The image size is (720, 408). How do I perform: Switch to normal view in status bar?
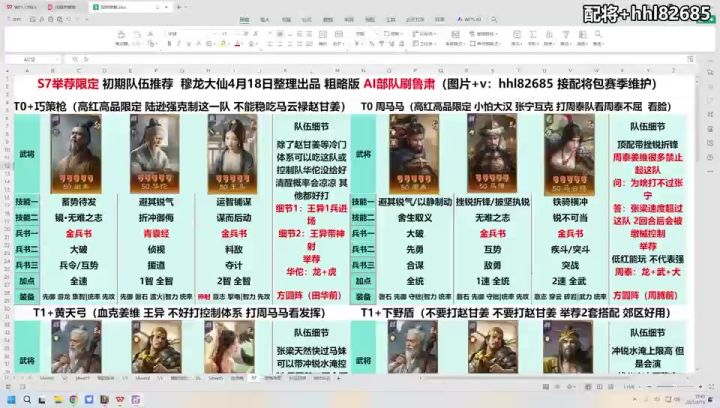click(588, 387)
